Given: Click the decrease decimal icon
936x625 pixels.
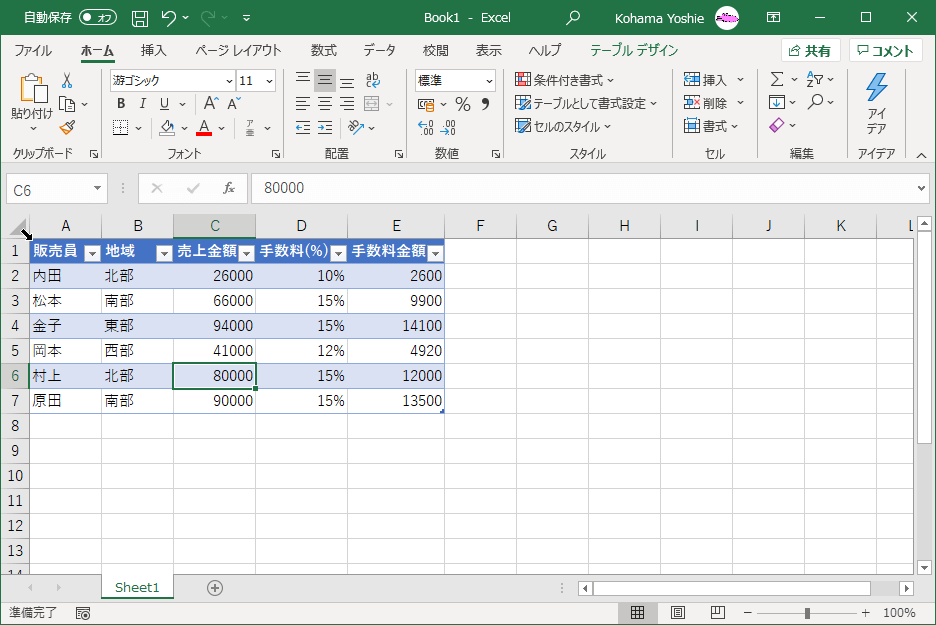Looking at the screenshot, I should pos(448,127).
